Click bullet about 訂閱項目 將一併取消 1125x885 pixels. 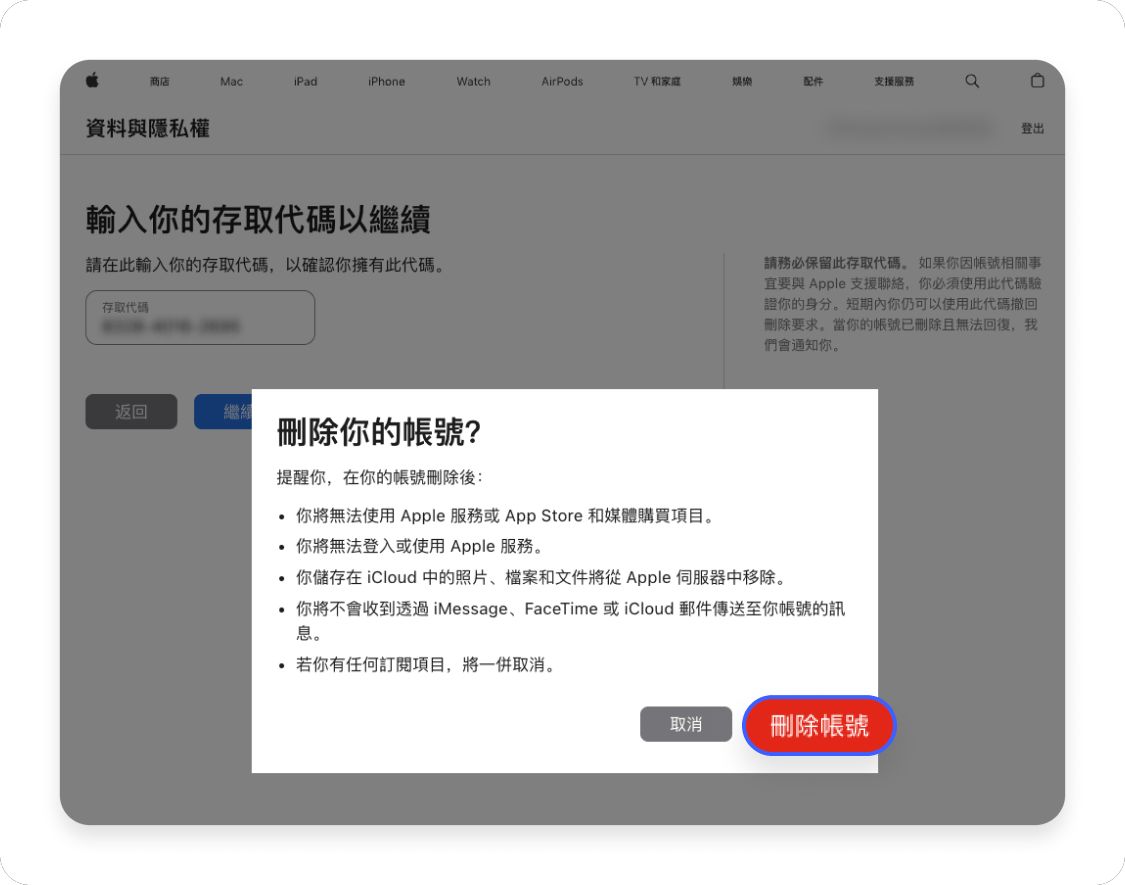[x=428, y=665]
